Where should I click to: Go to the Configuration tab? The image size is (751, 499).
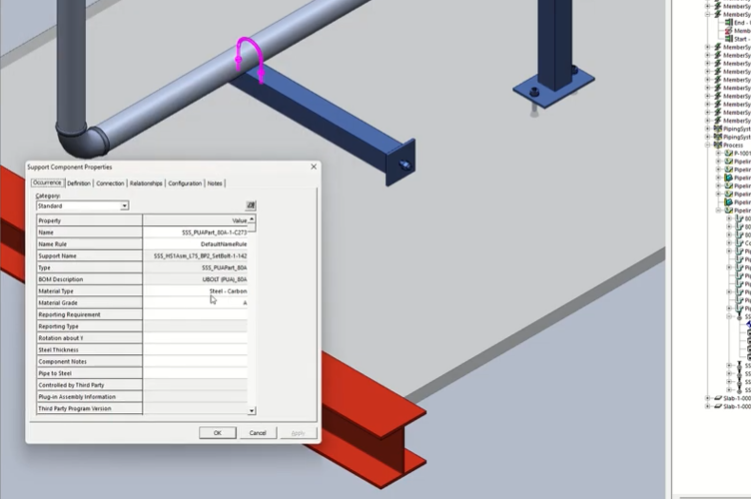pos(184,183)
